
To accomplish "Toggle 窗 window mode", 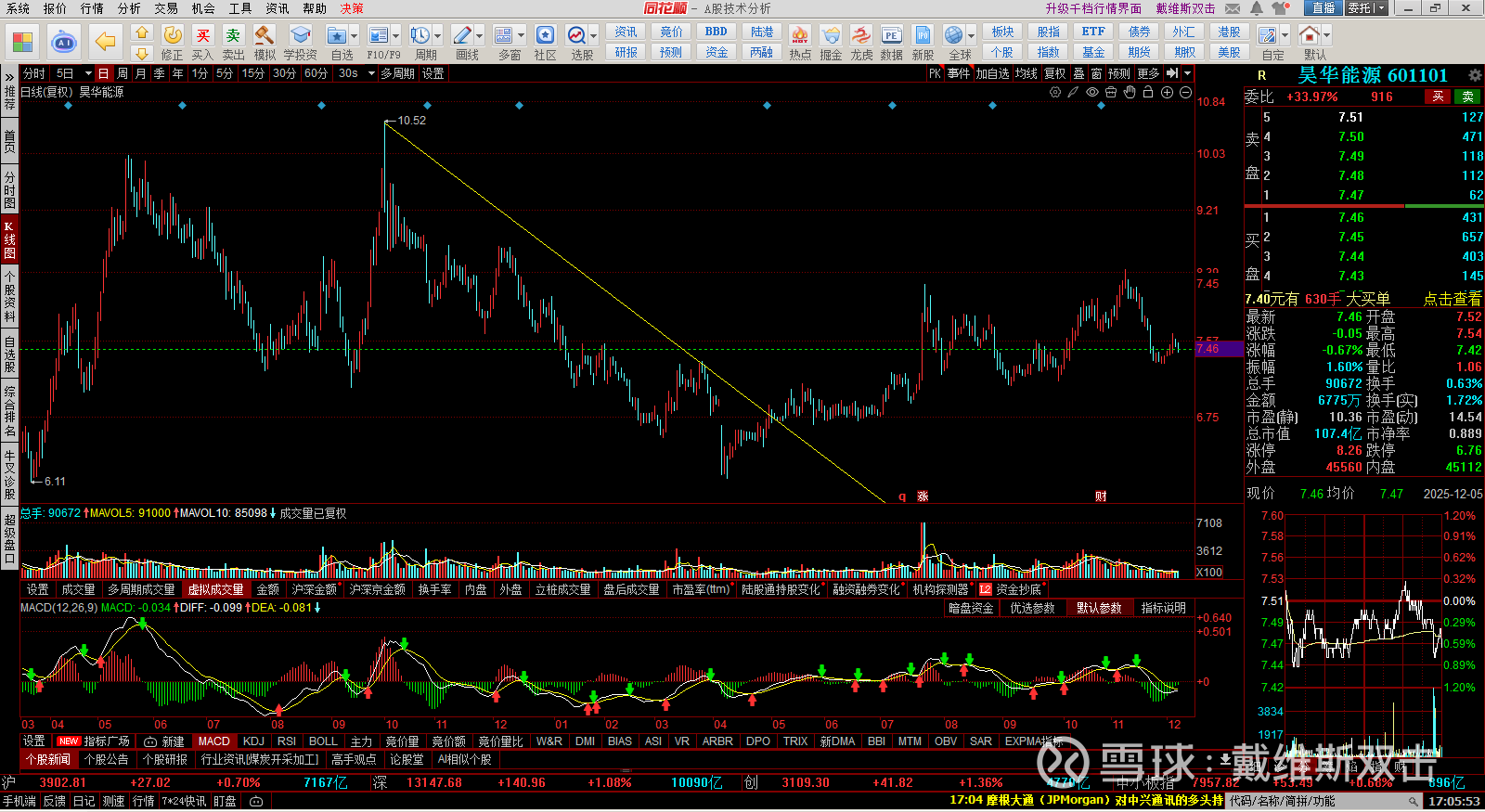I will [1096, 73].
